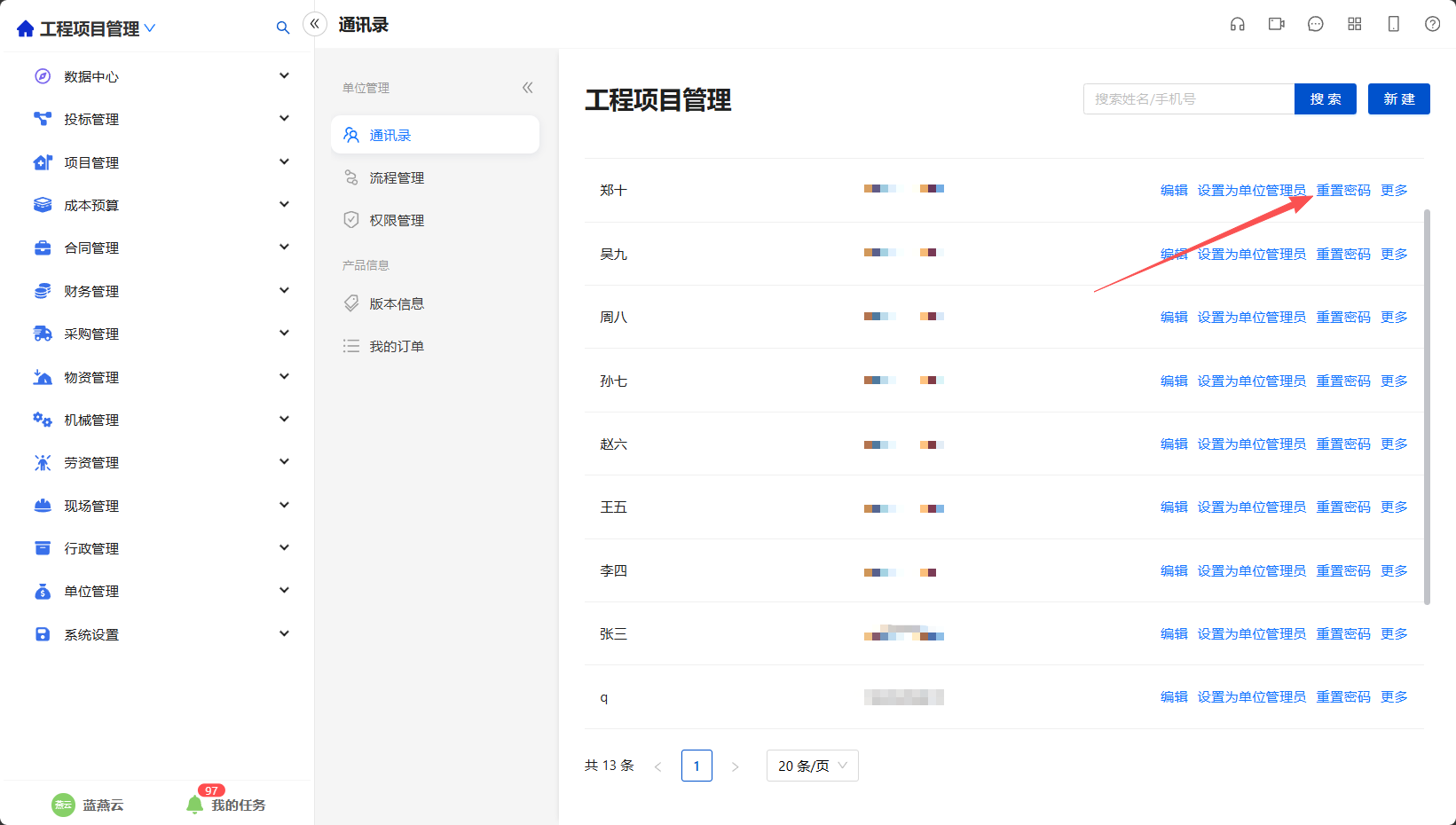The width and height of the screenshot is (1456, 825).
Task: Click the 合同管理 briefcase icon
Action: pos(43,247)
